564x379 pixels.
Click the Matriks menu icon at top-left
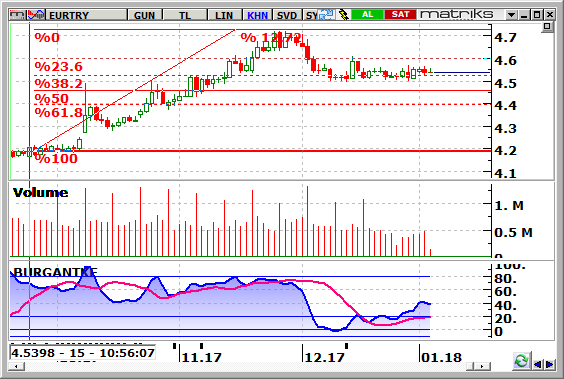click(x=18, y=15)
